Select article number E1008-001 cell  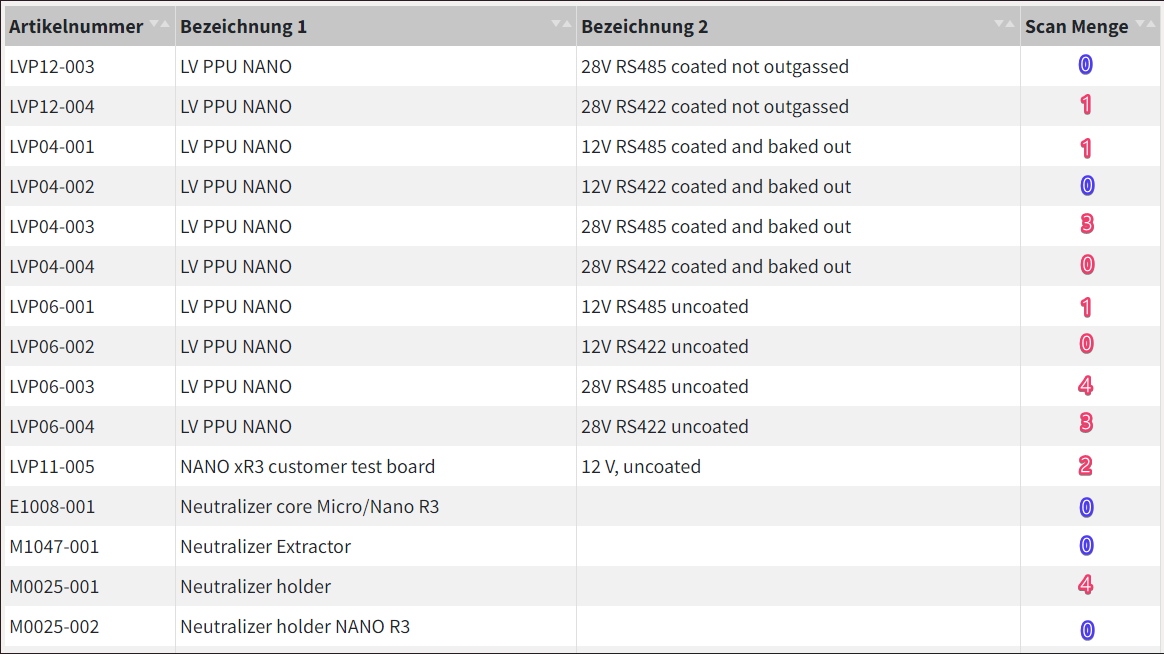point(52,507)
